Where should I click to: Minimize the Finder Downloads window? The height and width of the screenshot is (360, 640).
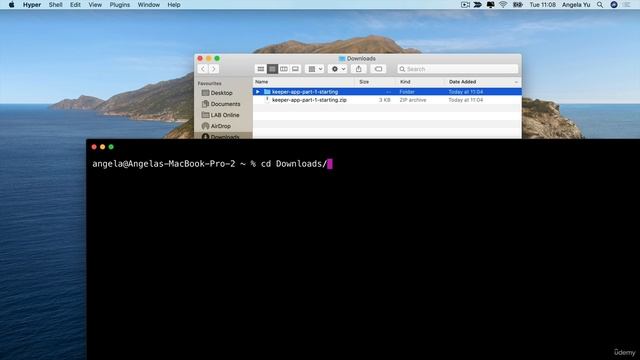209,58
